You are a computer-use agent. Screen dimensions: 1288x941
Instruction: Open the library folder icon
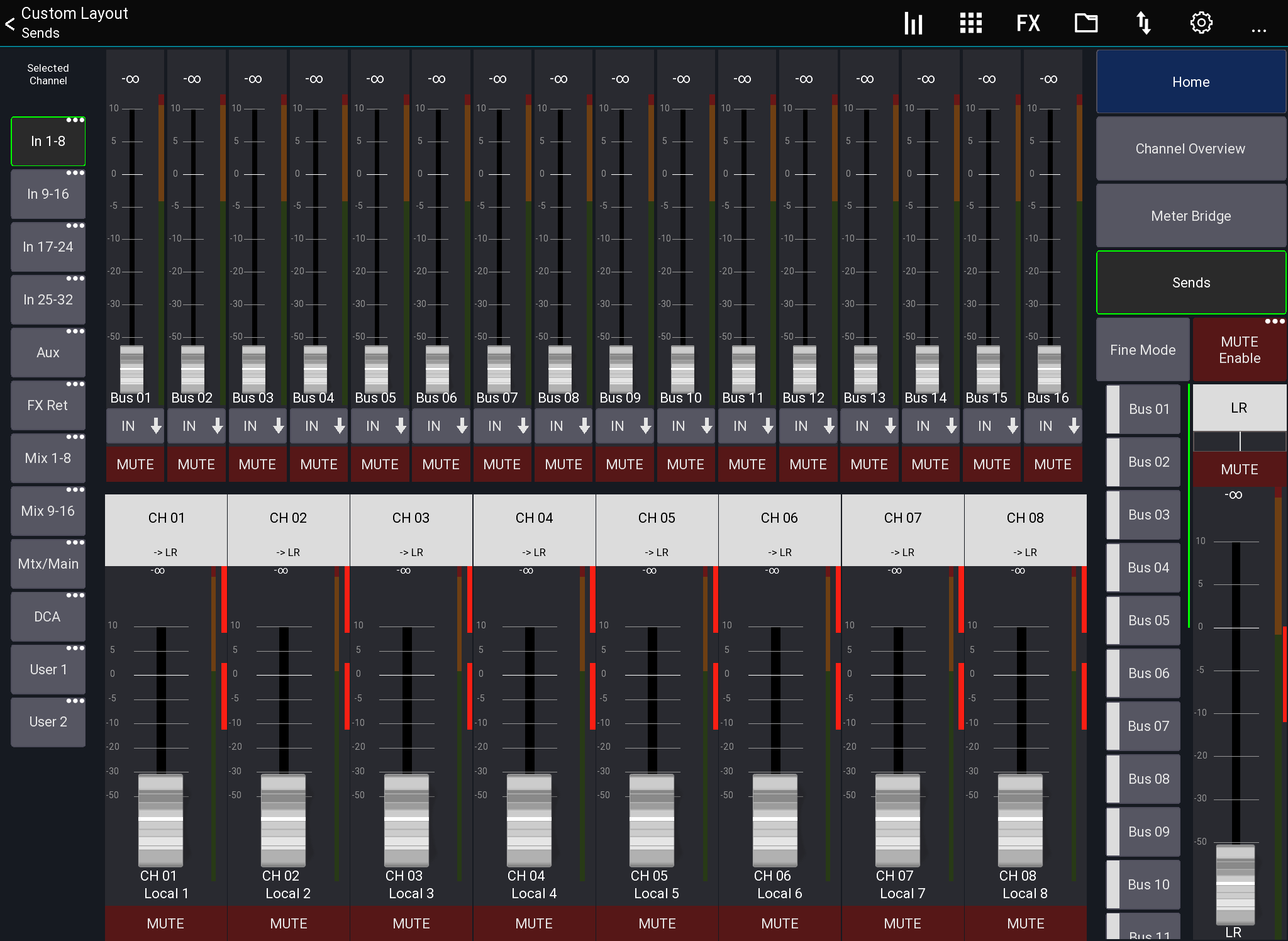(x=1085, y=23)
